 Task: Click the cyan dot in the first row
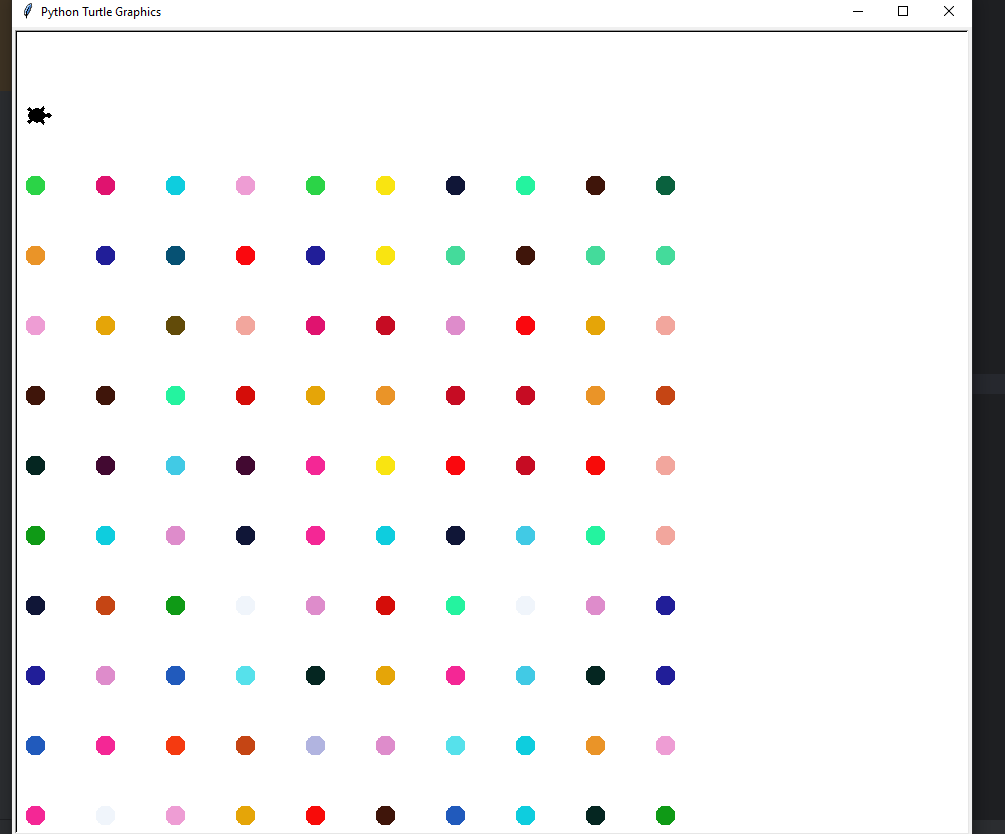coord(175,185)
